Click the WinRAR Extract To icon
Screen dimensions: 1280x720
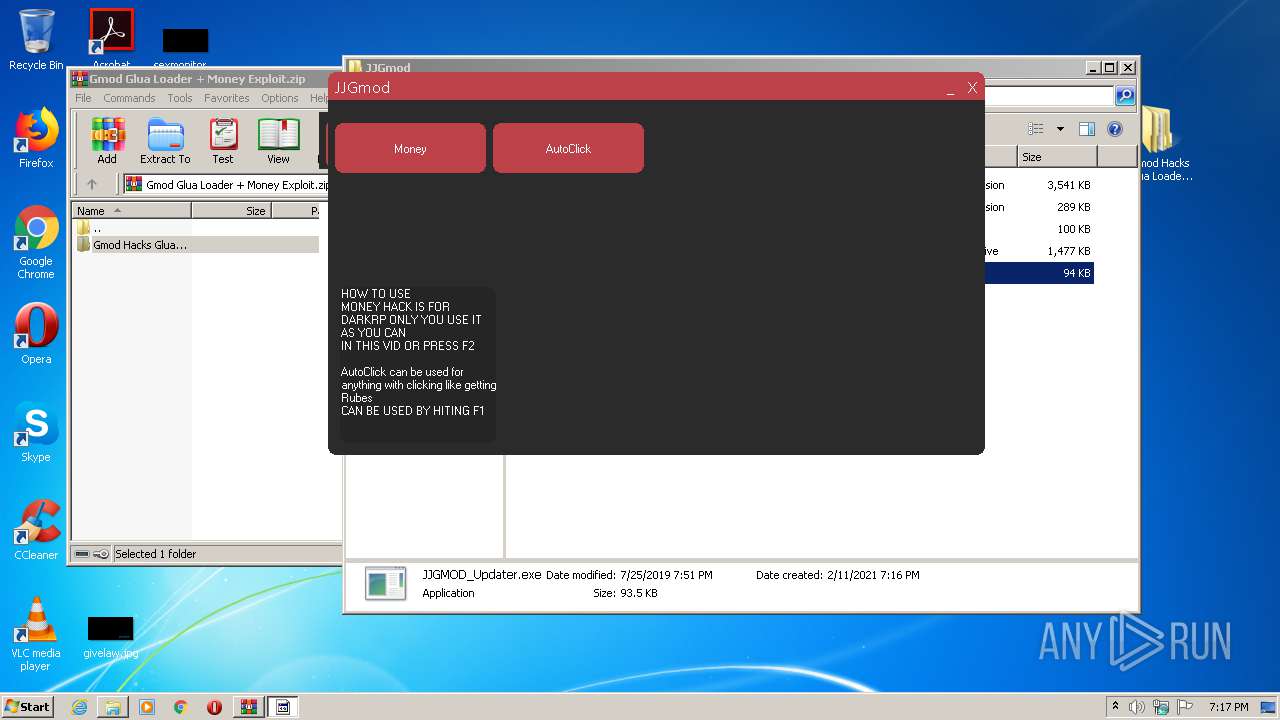click(x=165, y=141)
